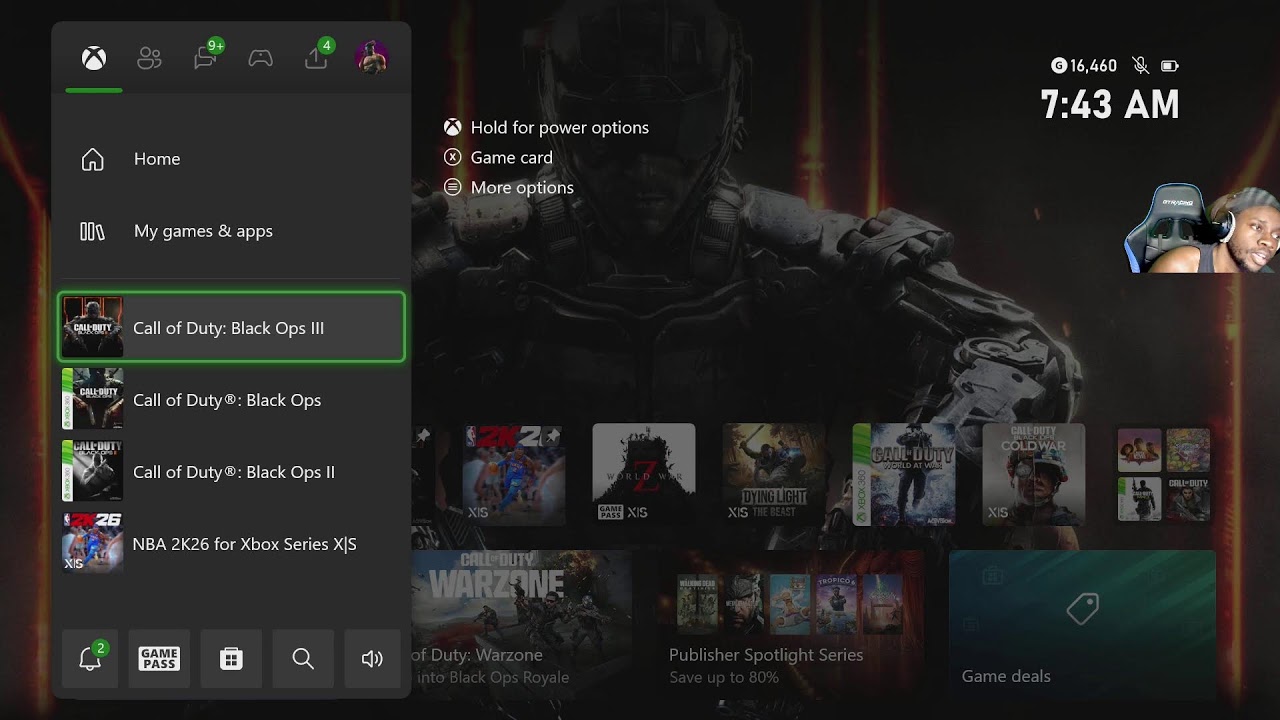The width and height of the screenshot is (1280, 720).
Task: Open Game Pass from the guide
Action: pyautogui.click(x=159, y=658)
